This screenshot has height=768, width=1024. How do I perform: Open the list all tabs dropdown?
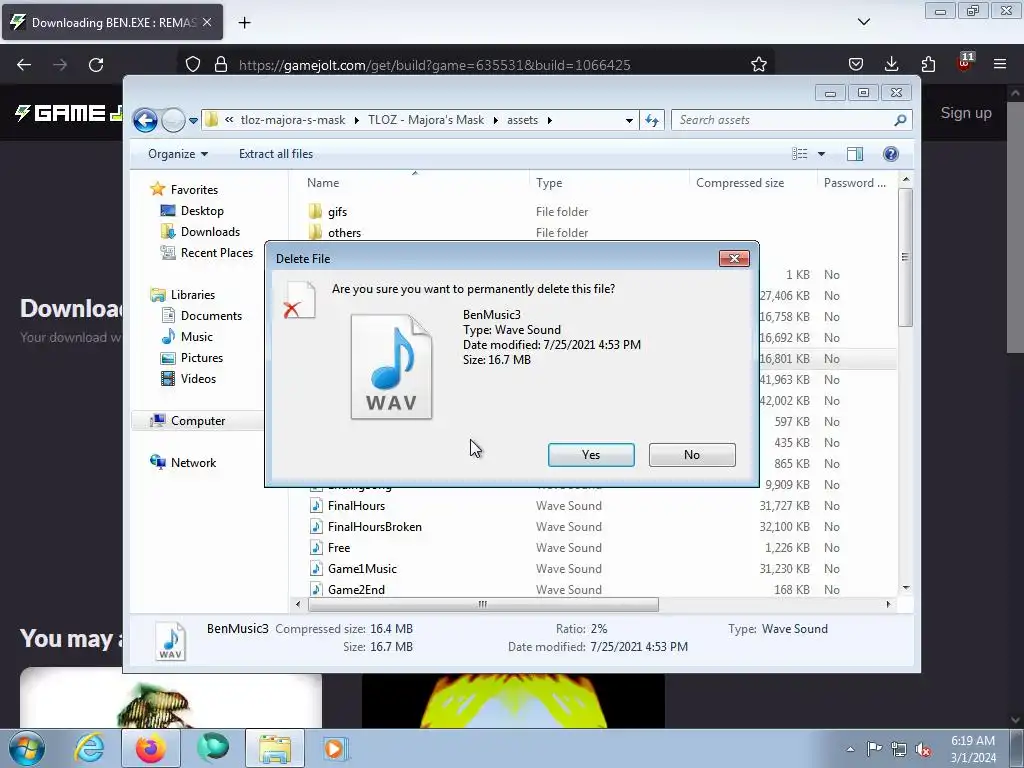[x=863, y=22]
